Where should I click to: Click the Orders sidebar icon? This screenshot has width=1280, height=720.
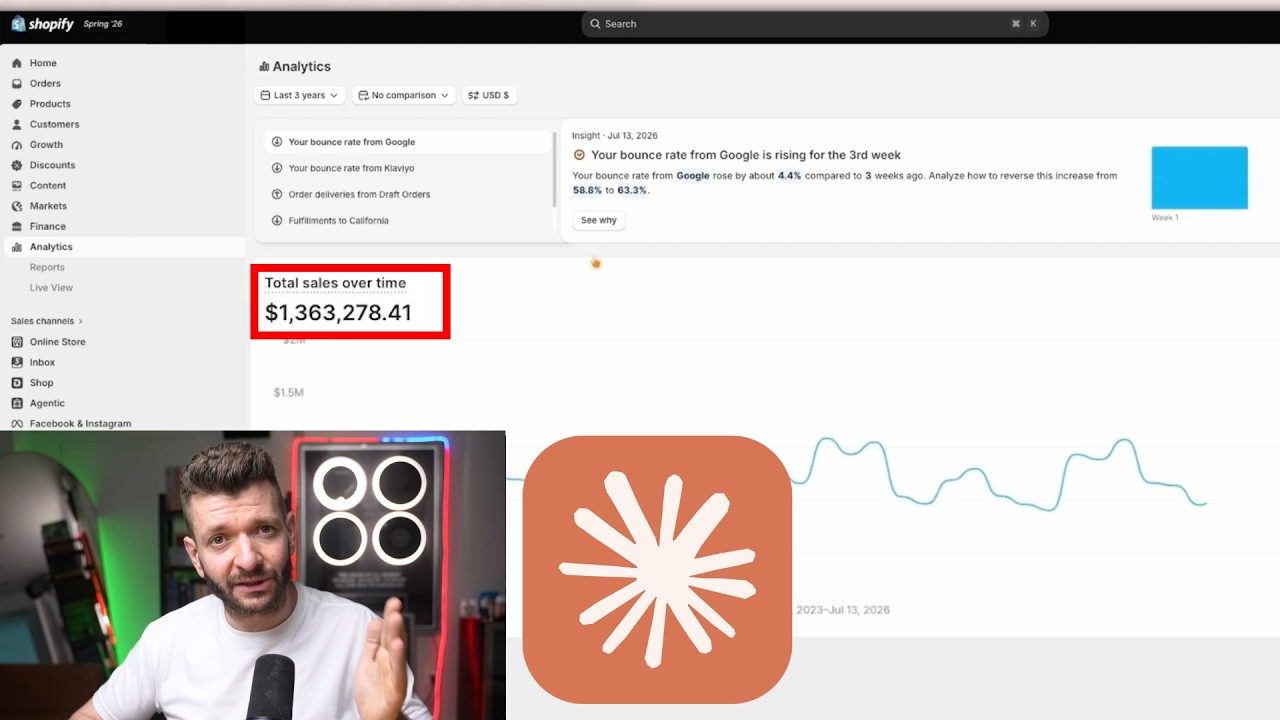point(17,83)
